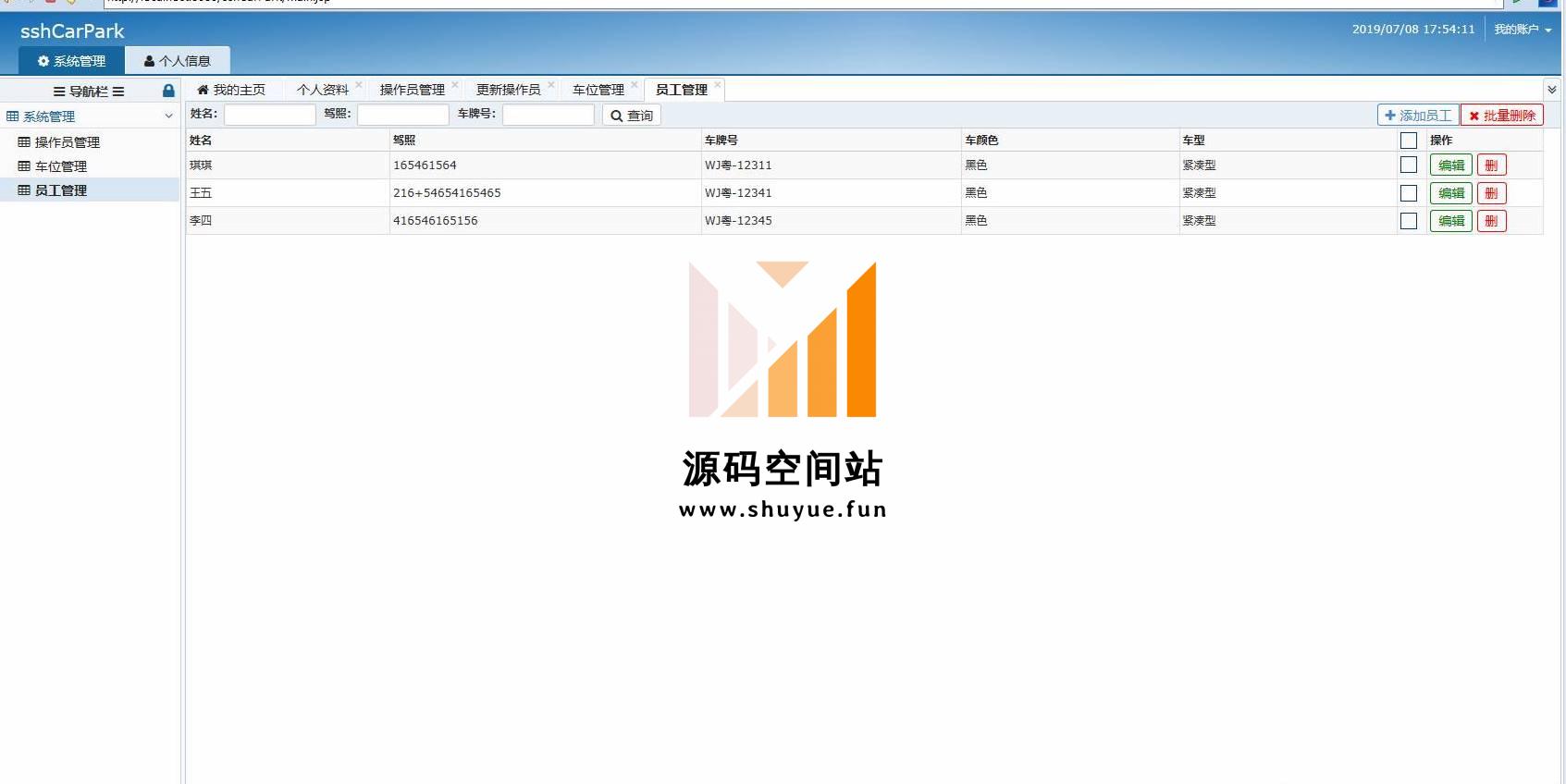Close the 个人资料 tab
1566x784 pixels.
pos(359,84)
